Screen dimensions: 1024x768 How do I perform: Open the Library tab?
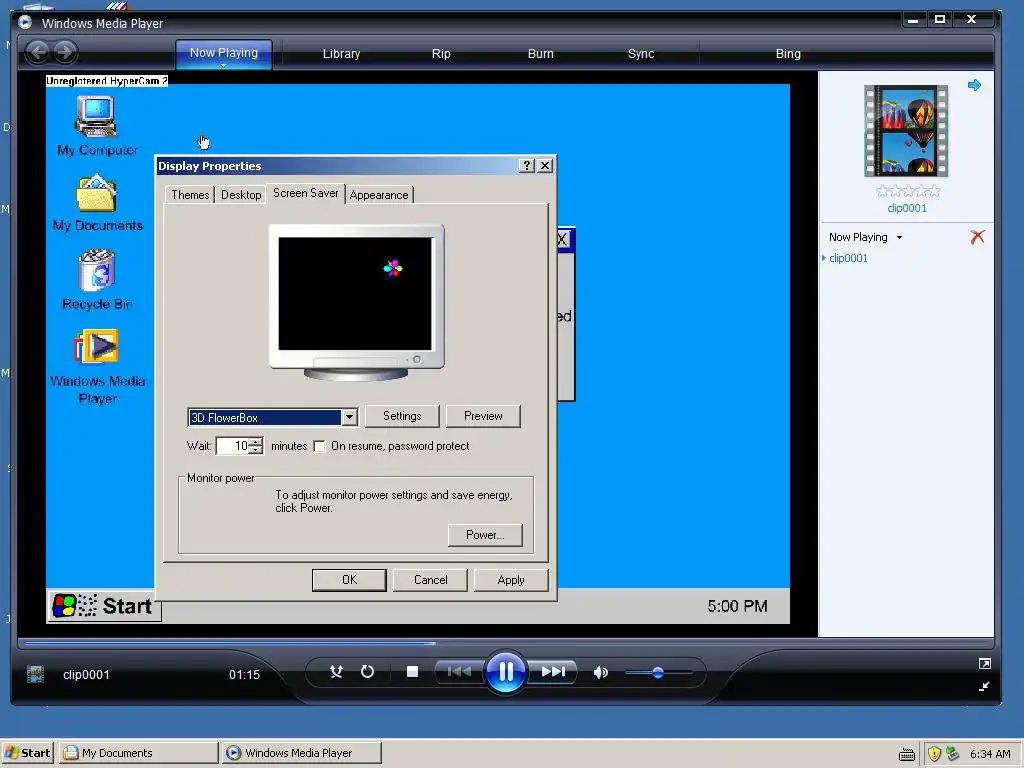pos(341,54)
